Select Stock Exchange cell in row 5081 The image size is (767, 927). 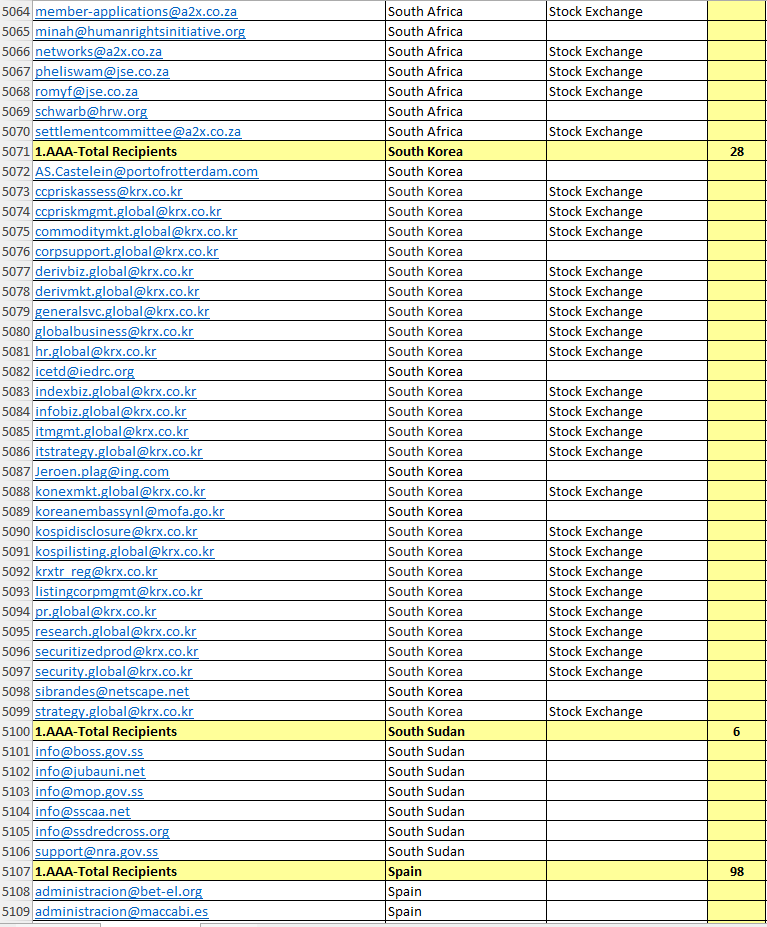click(x=627, y=352)
